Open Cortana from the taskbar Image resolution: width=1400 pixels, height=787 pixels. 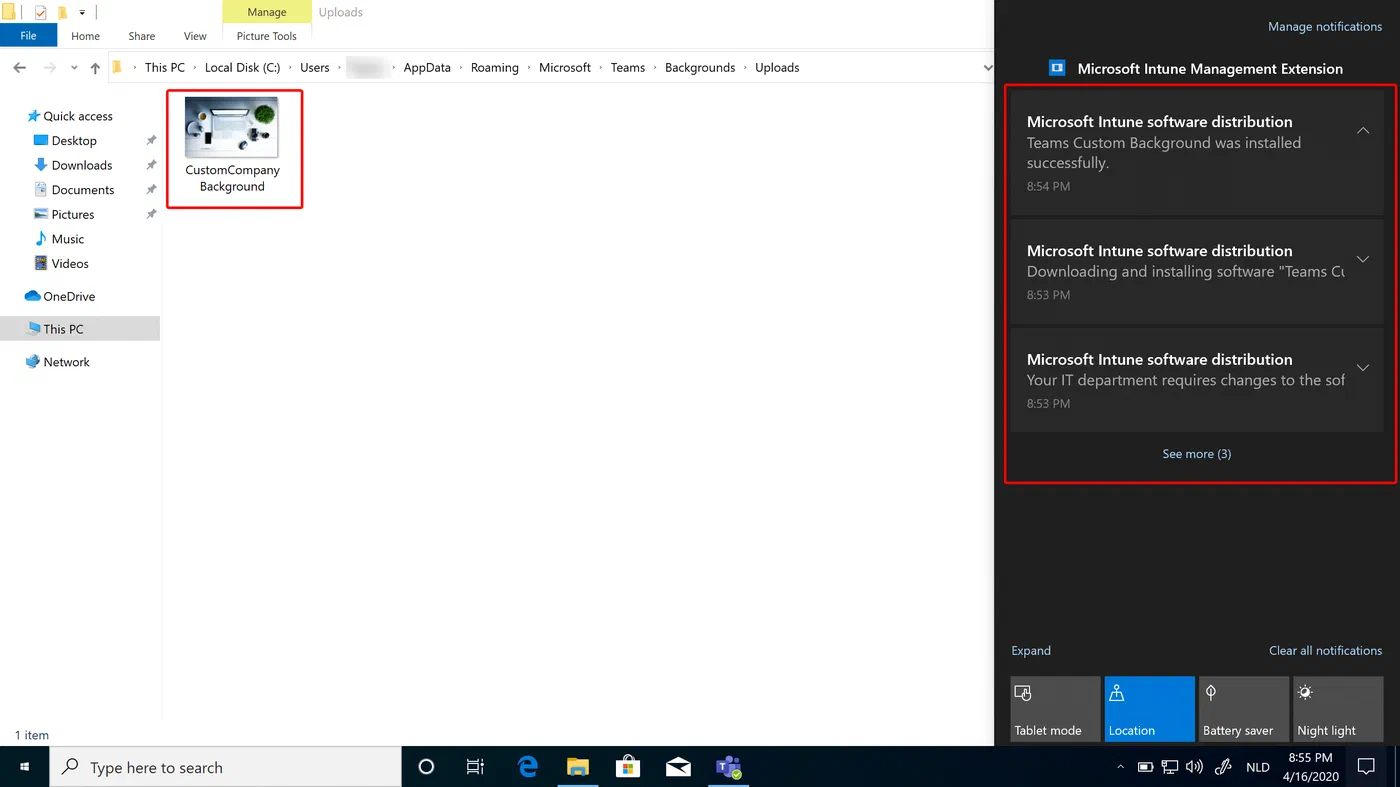(x=426, y=767)
